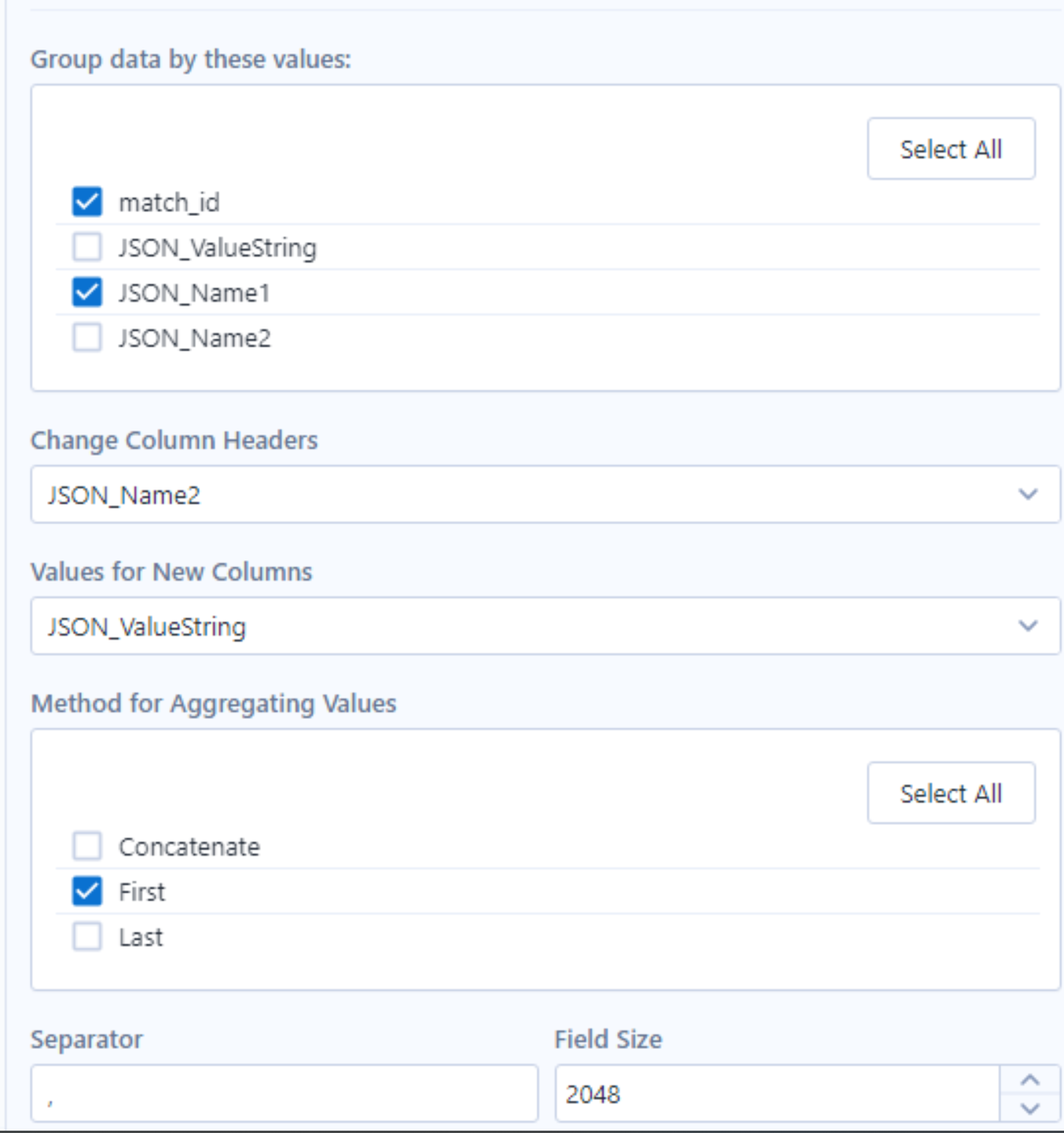Screen dimensions: 1064x1133
Task: Uncheck the First aggregation method
Action: 87,892
